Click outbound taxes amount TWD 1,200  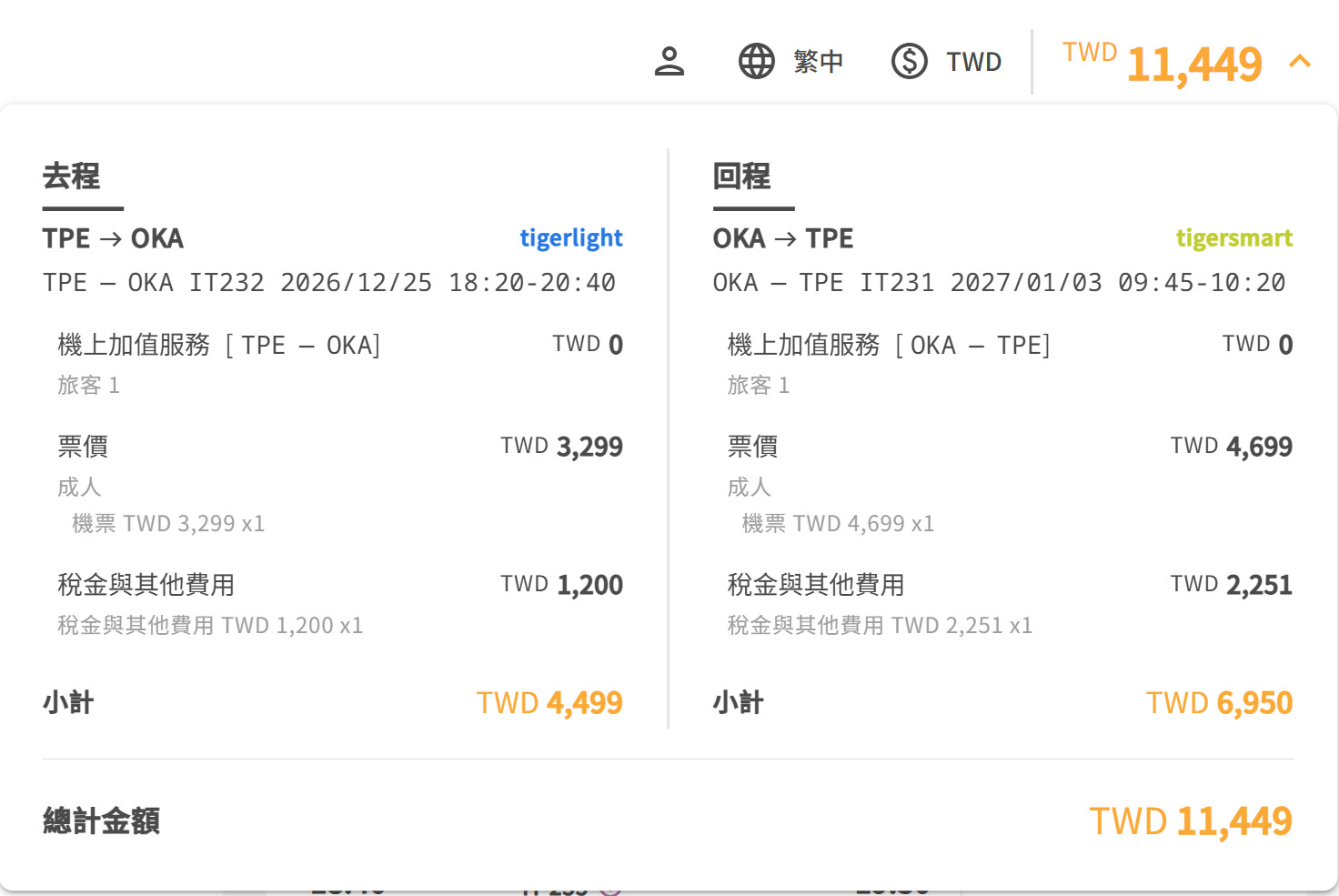pyautogui.click(x=561, y=585)
